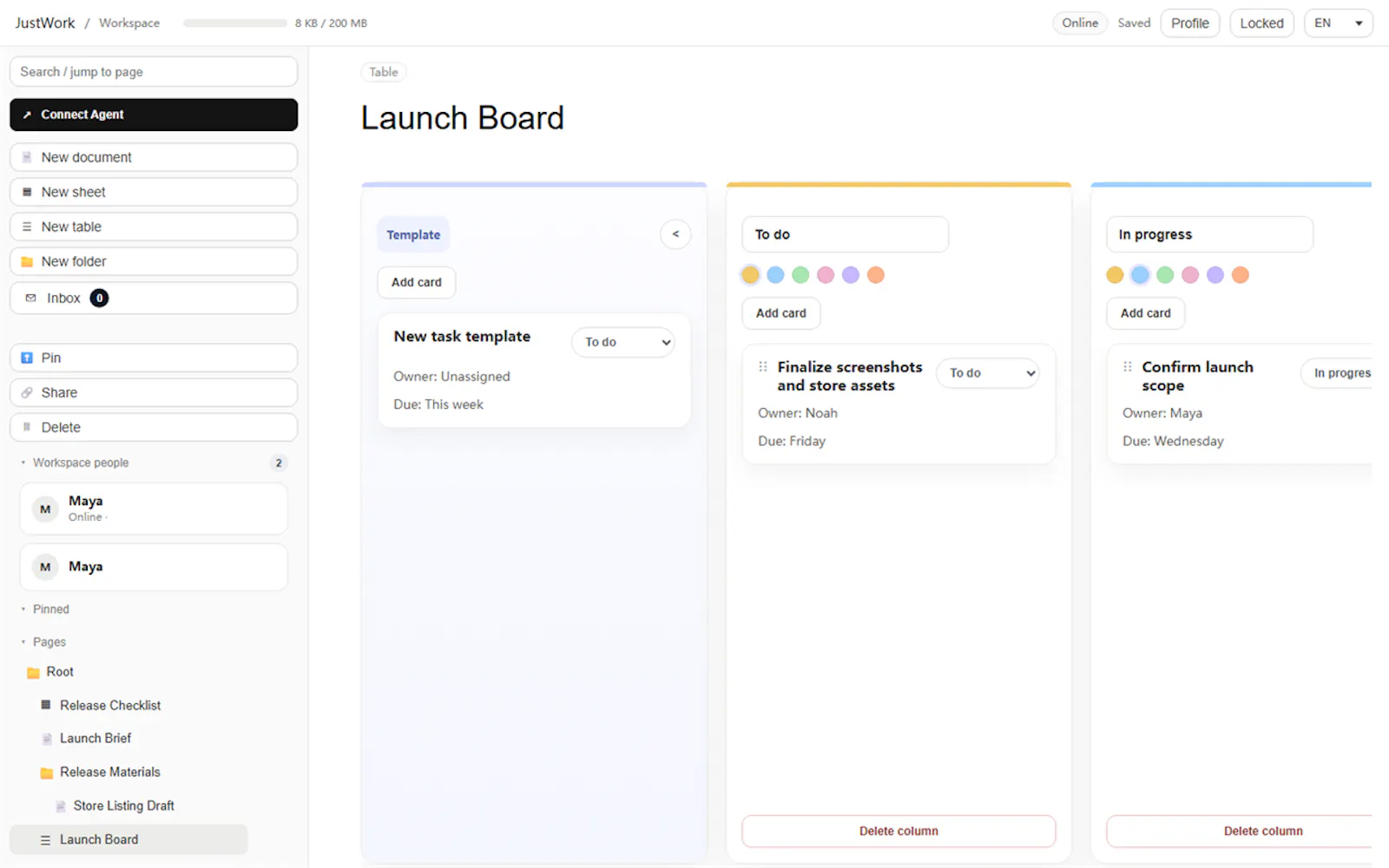Screen dimensions: 1389x868
Task: Delete column under To do
Action: pos(899,832)
